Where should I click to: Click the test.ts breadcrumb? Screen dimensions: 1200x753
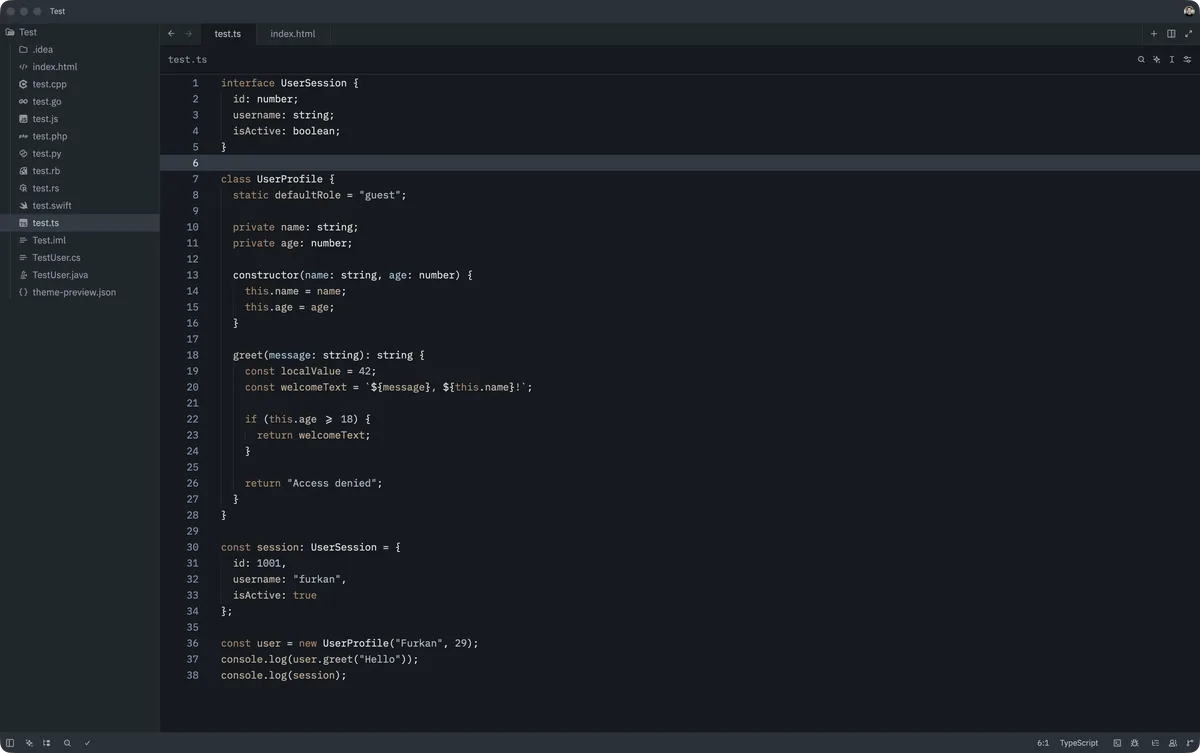188,60
